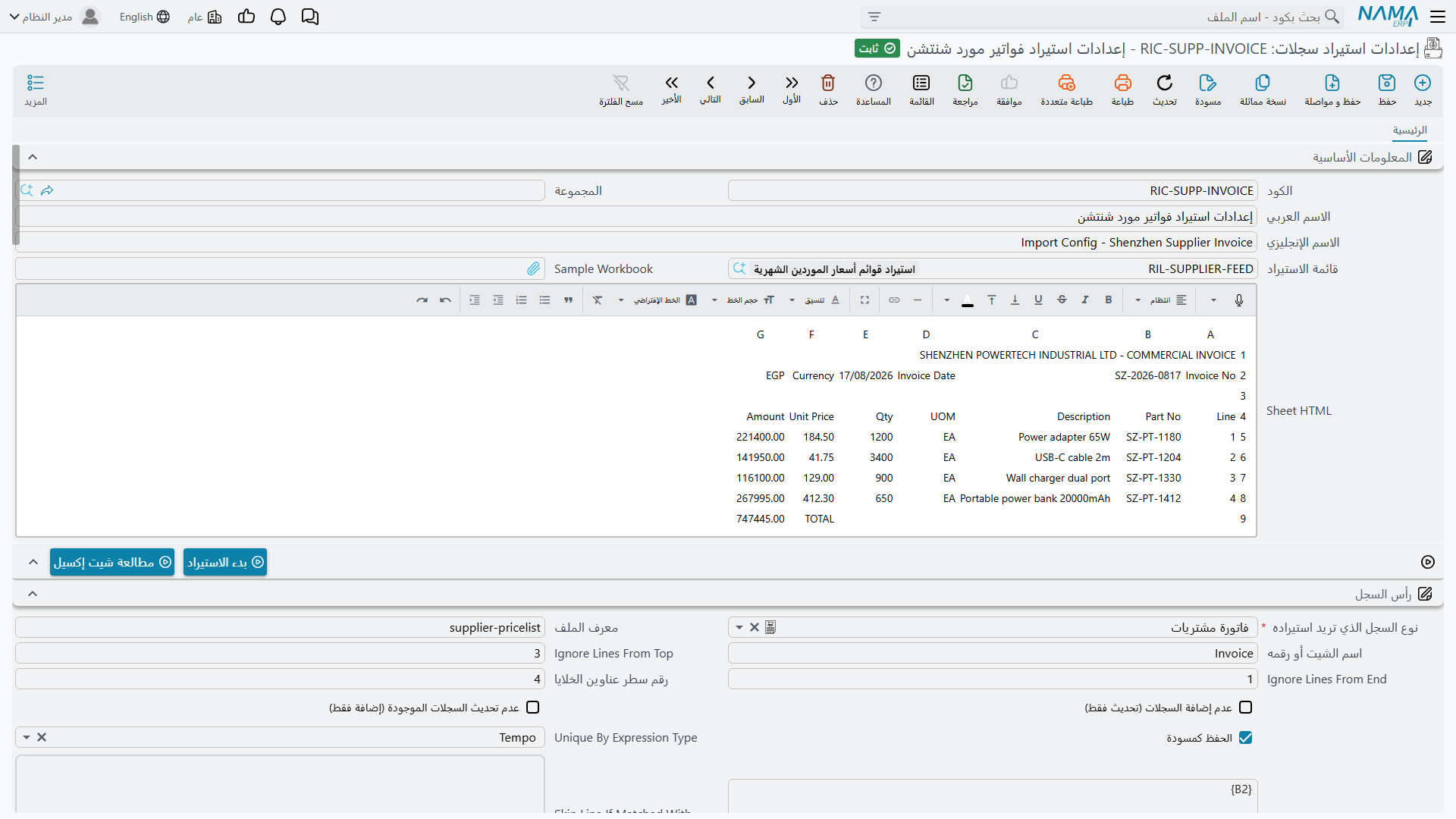Insert a blockquote in the editor
Screen dimensions: 1456x819
[568, 300]
